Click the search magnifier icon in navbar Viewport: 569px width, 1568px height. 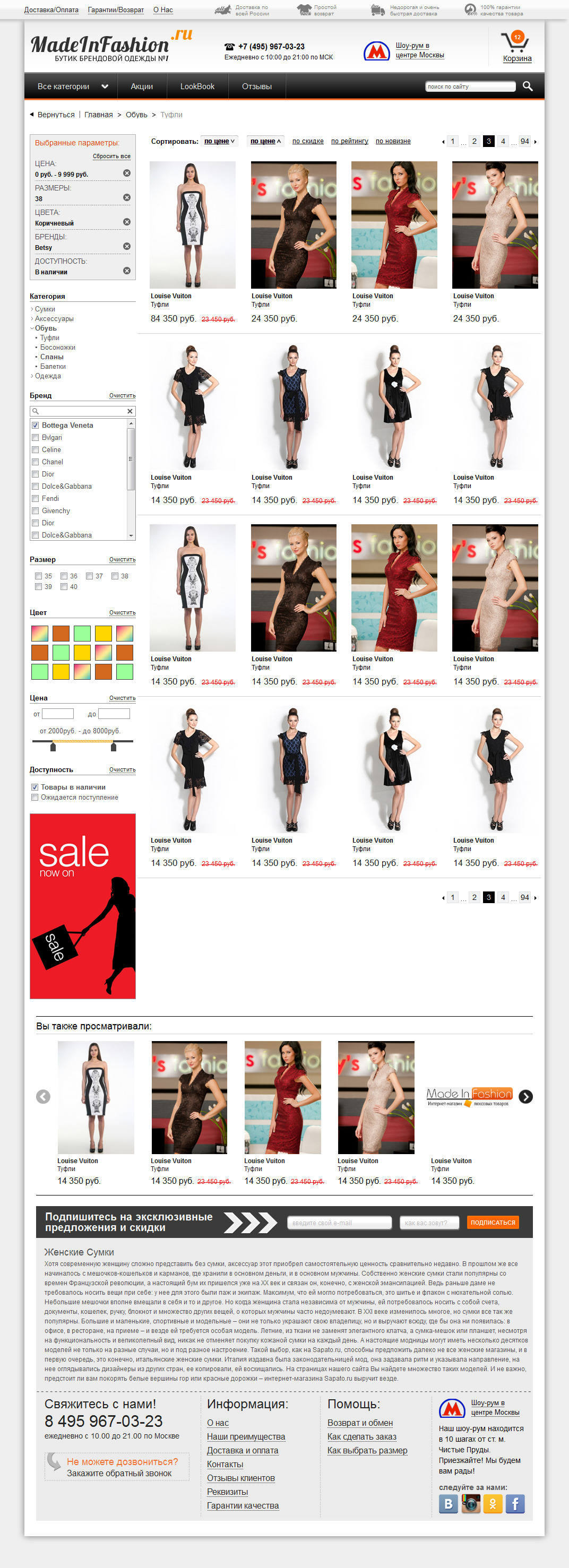coord(528,86)
